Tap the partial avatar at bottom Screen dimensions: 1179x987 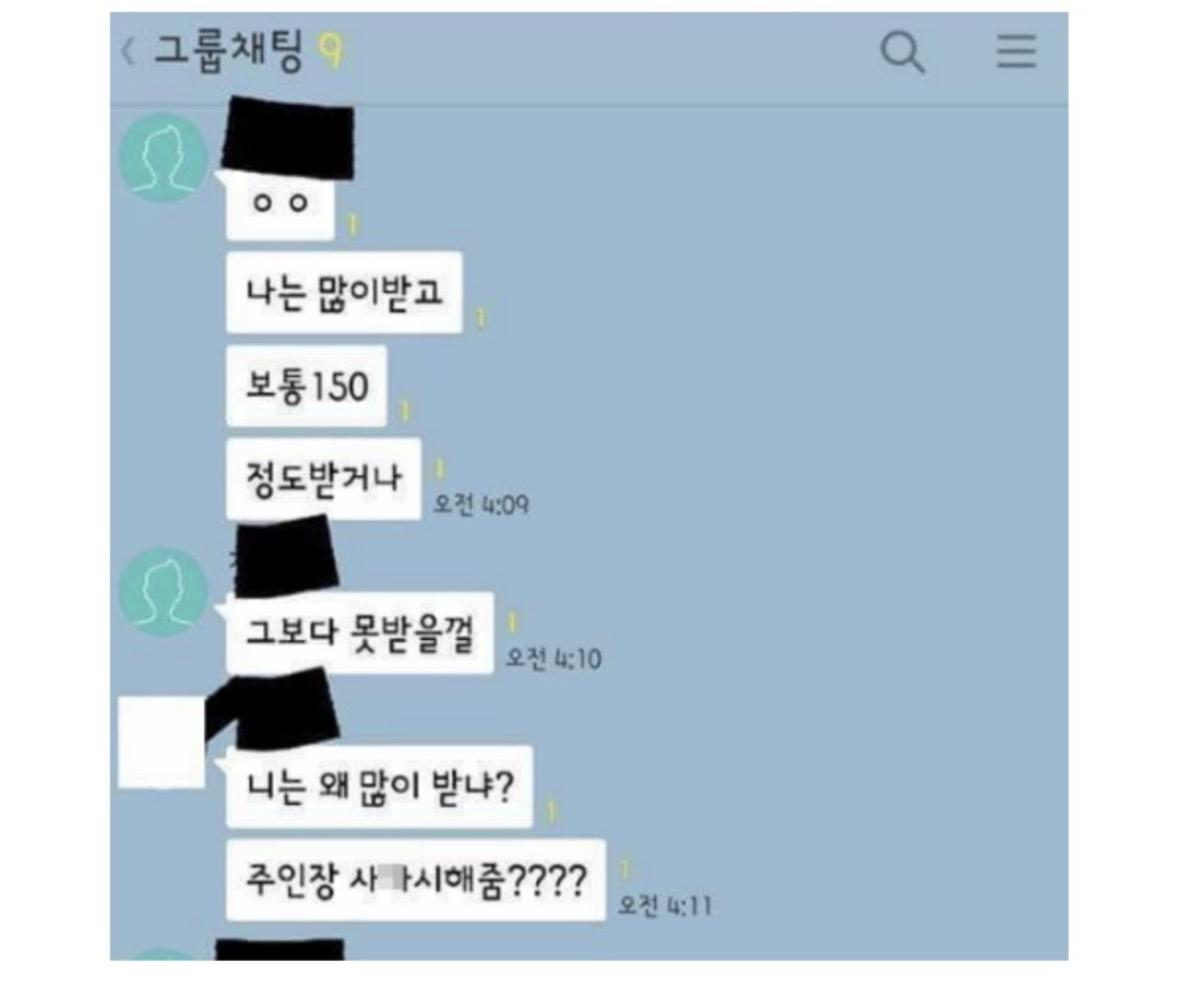point(162,954)
